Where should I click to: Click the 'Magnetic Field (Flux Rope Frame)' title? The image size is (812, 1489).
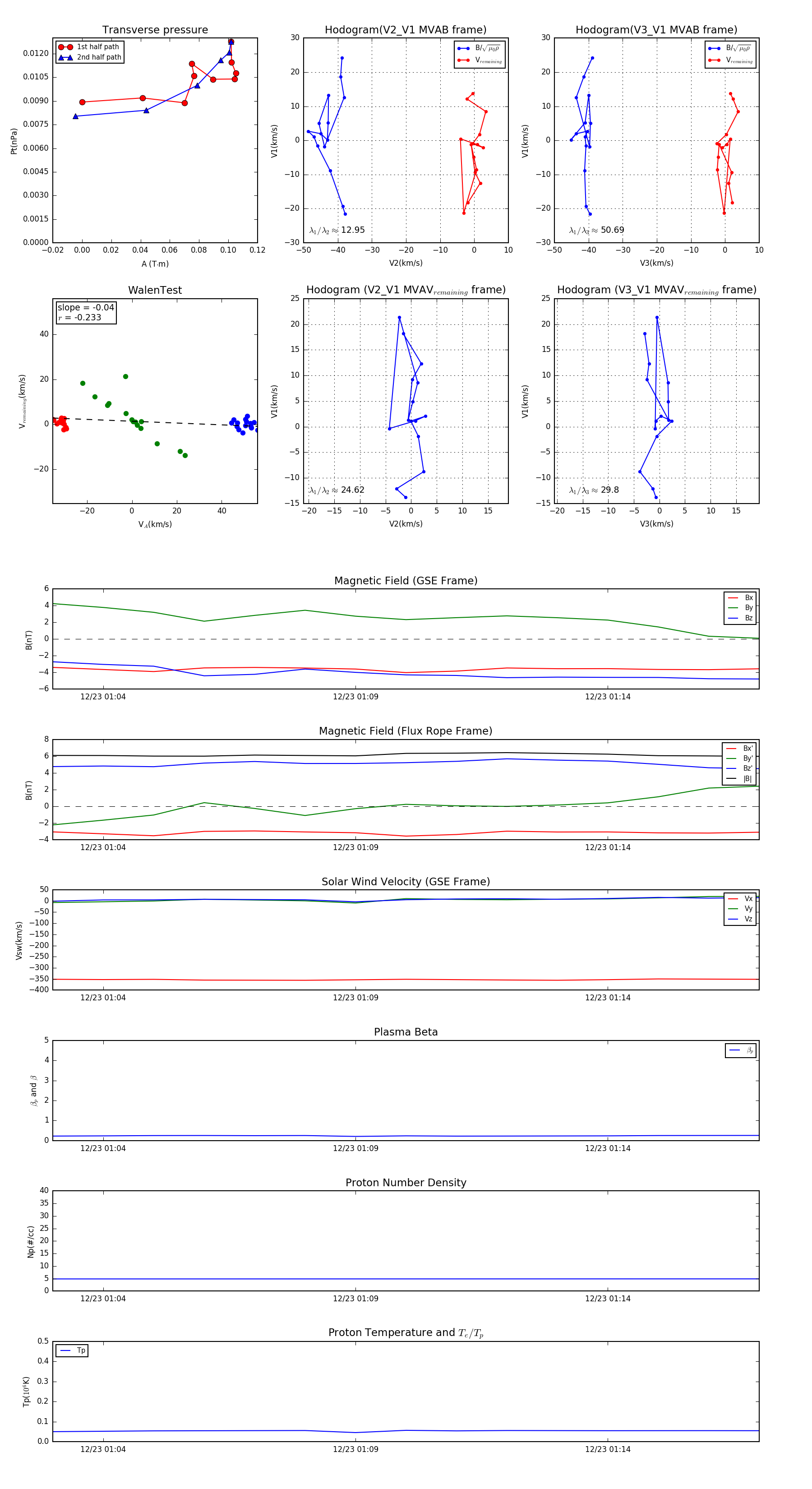pyautogui.click(x=406, y=731)
